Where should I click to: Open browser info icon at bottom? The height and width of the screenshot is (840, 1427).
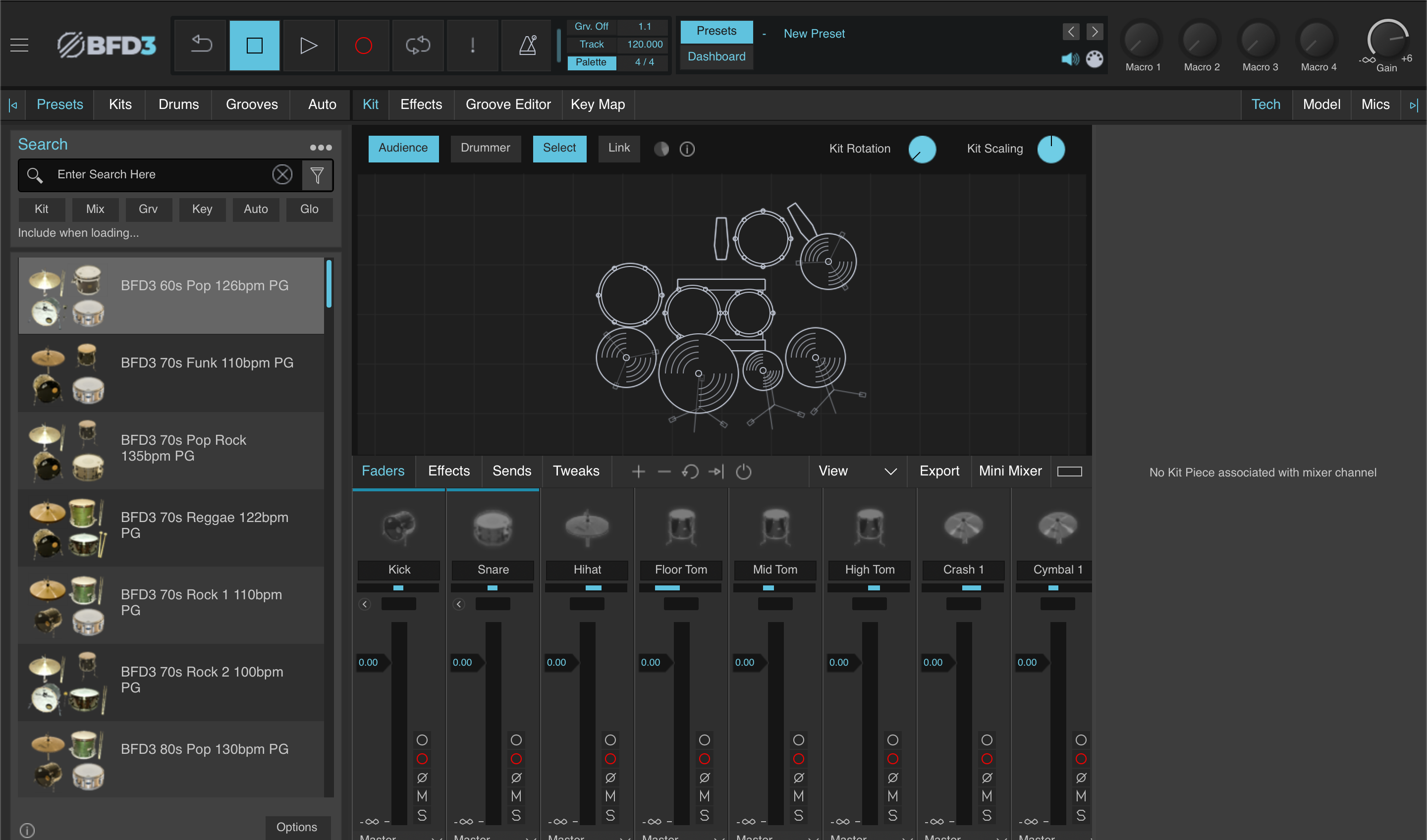pyautogui.click(x=27, y=830)
